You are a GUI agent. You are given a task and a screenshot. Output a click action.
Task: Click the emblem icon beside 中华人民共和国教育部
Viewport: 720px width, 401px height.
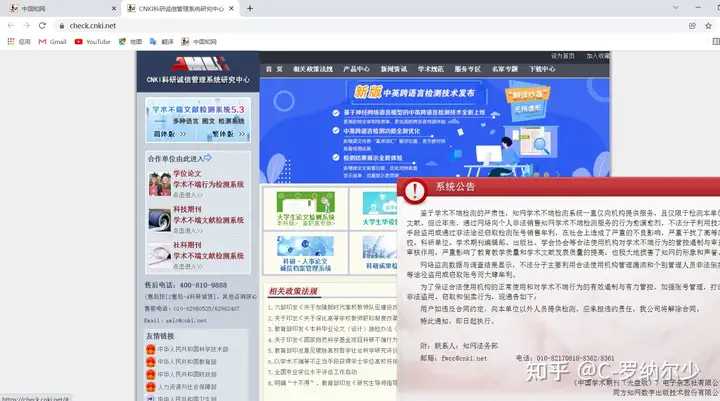coord(151,362)
